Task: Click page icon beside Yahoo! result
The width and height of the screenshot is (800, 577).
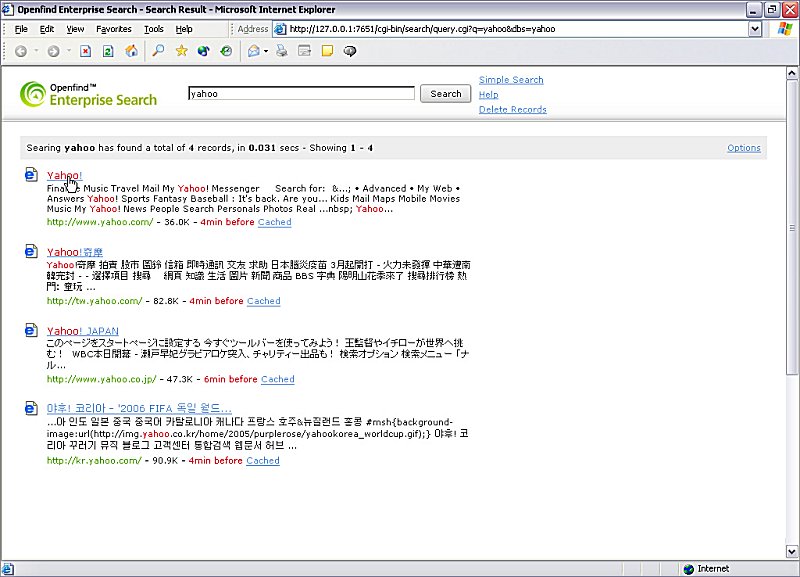Action: [31, 174]
